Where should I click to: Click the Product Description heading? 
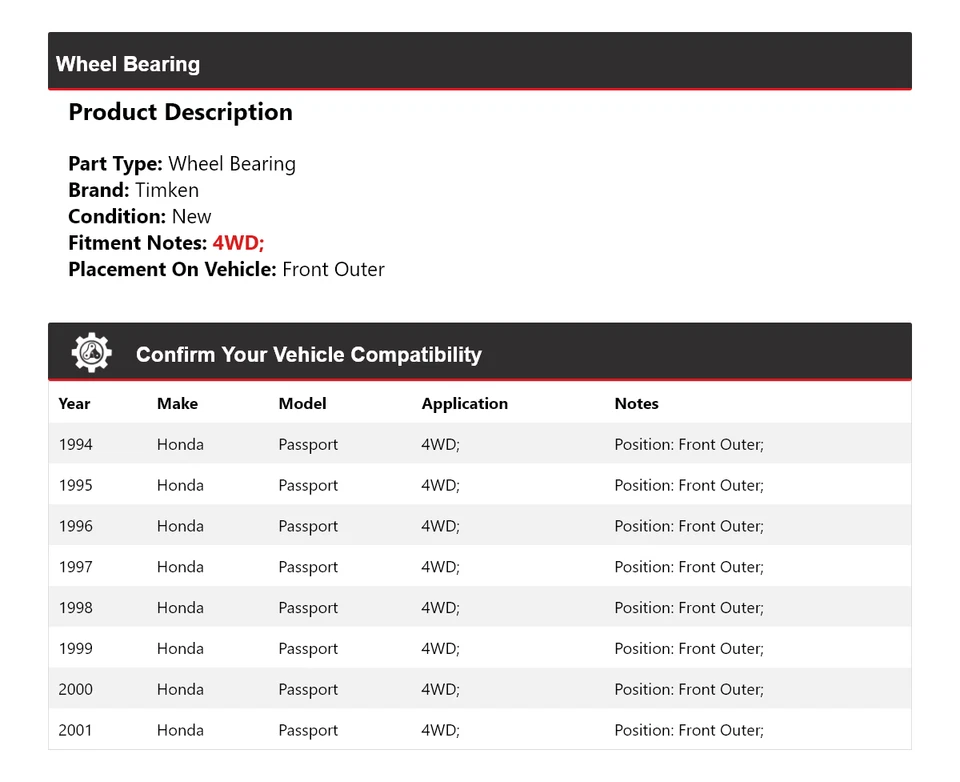point(180,112)
